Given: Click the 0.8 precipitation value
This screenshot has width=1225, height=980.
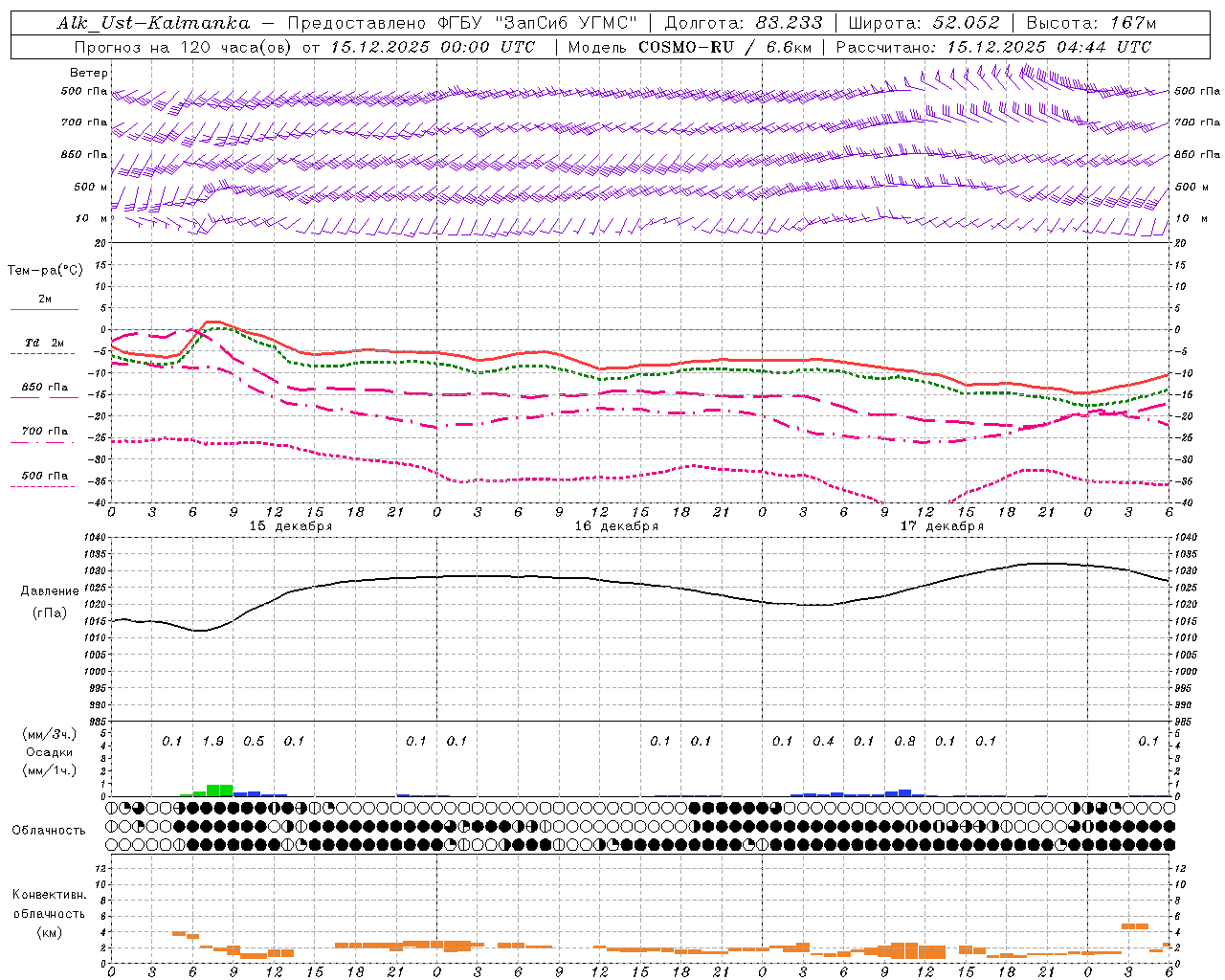Looking at the screenshot, I should pos(904,741).
